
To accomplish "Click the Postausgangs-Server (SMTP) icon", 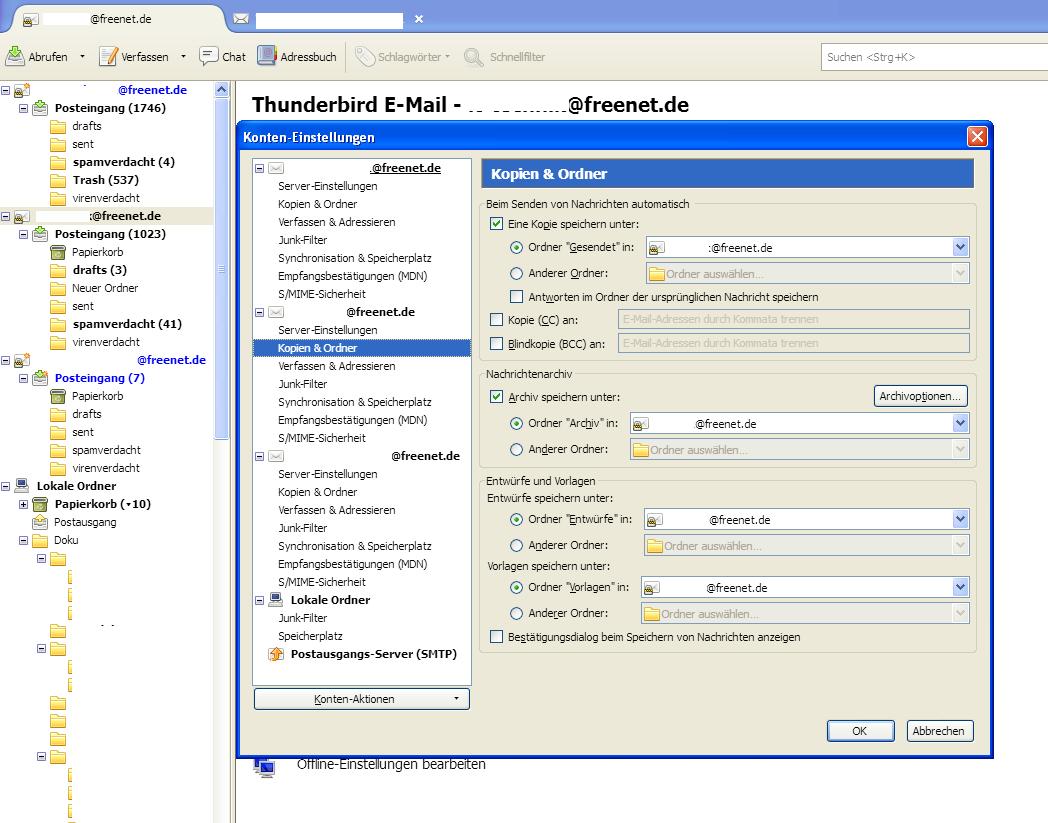I will click(x=275, y=654).
